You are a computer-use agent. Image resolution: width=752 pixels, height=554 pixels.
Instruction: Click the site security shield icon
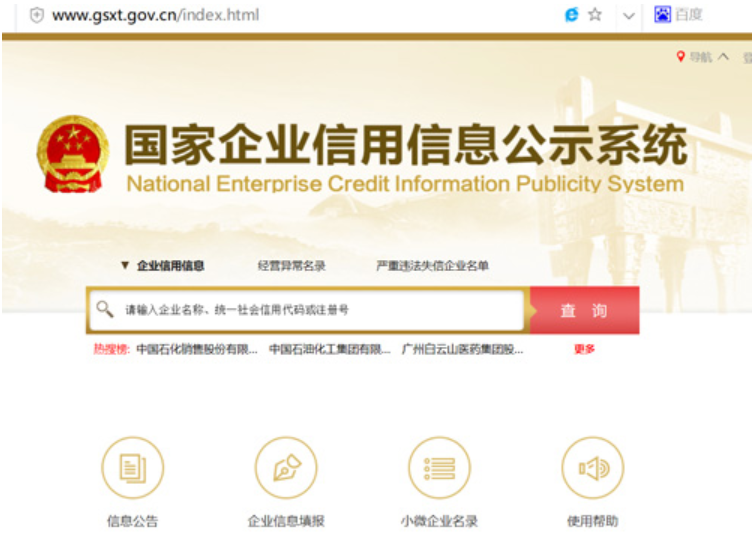[x=37, y=15]
